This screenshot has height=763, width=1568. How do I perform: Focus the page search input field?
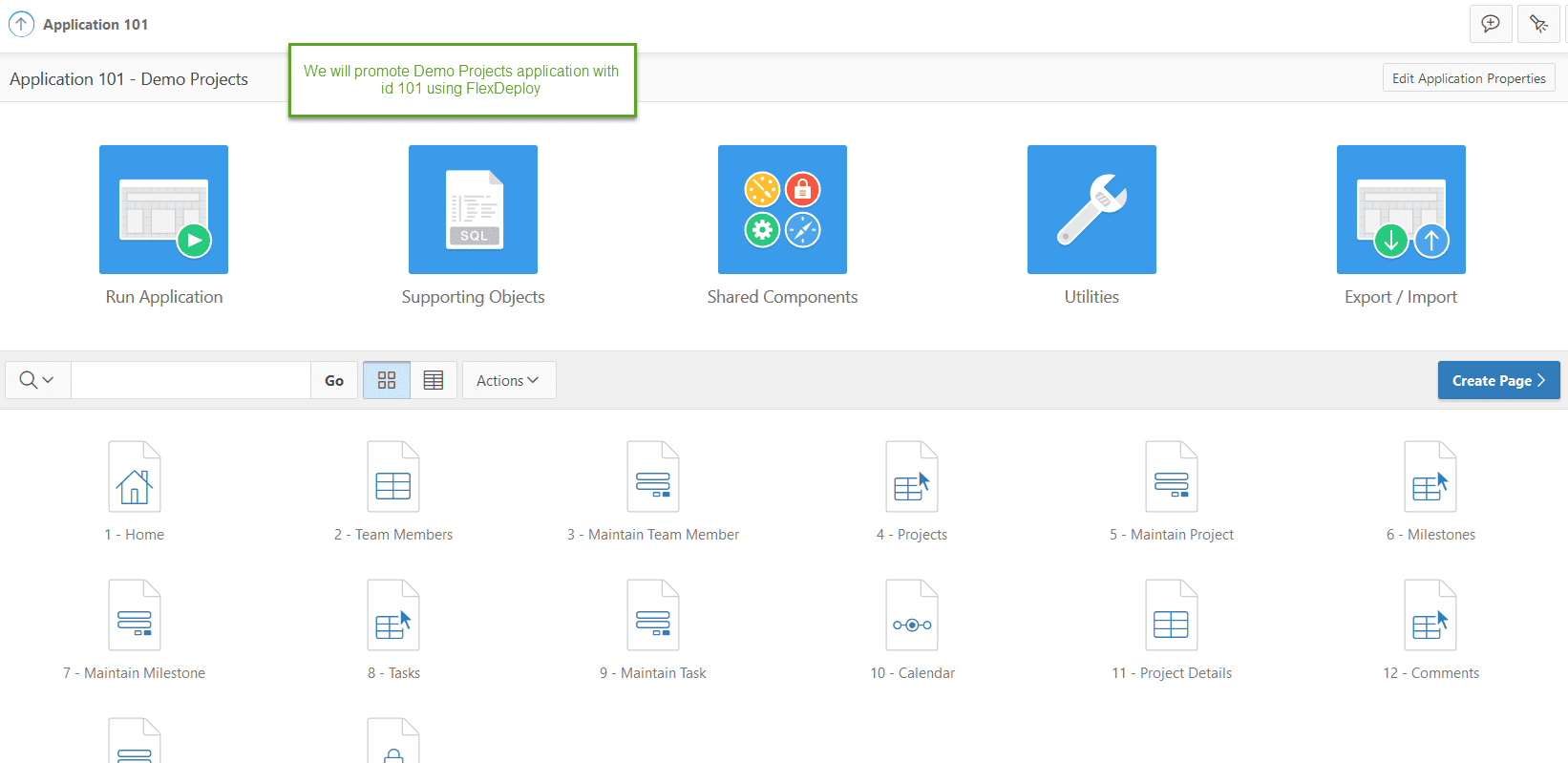[191, 380]
